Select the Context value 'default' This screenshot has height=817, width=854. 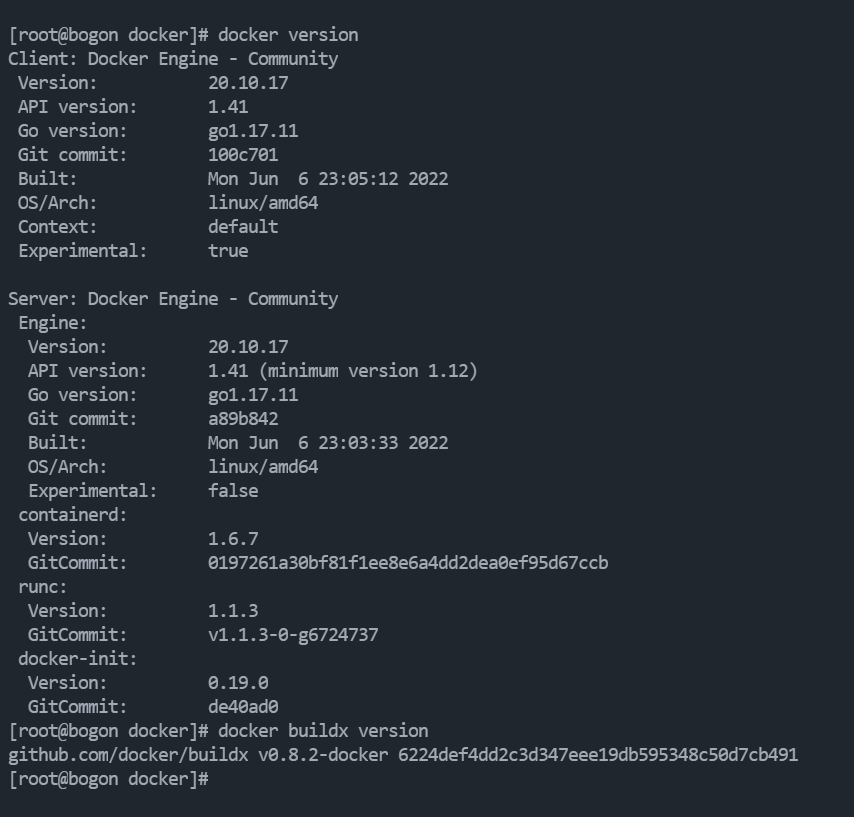243,227
